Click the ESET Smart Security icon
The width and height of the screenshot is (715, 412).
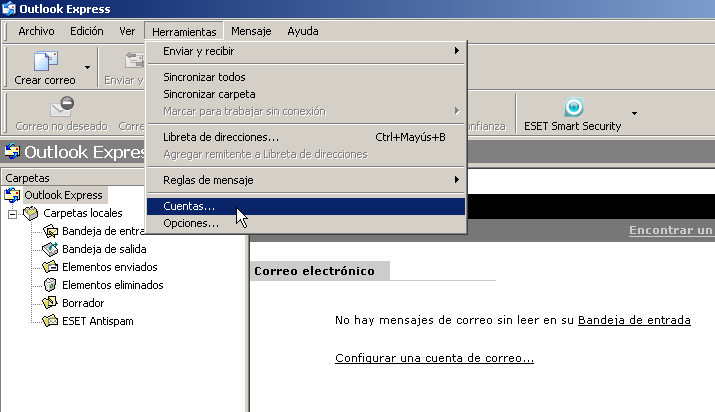tap(574, 108)
